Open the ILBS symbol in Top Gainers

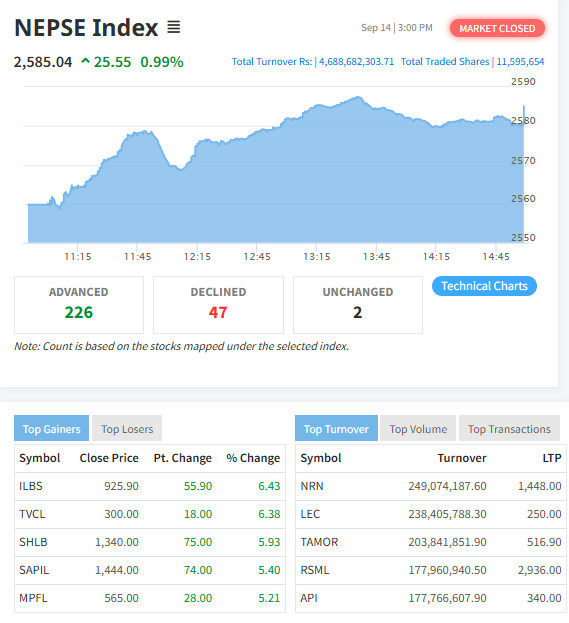[31, 486]
